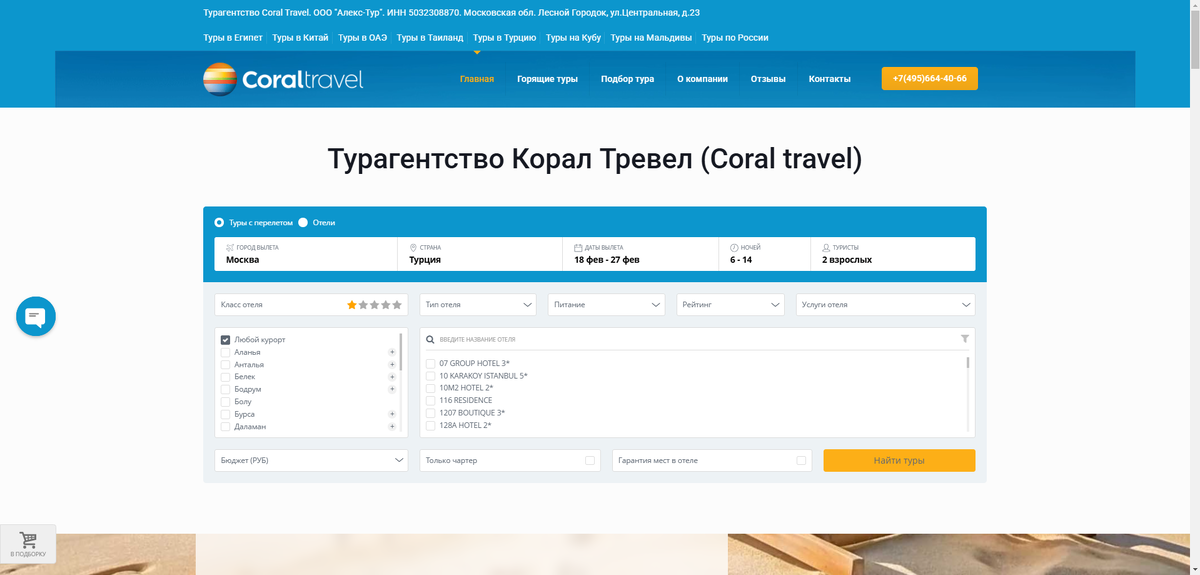Select the 'Туры с перелетом' radio button

coord(219,222)
